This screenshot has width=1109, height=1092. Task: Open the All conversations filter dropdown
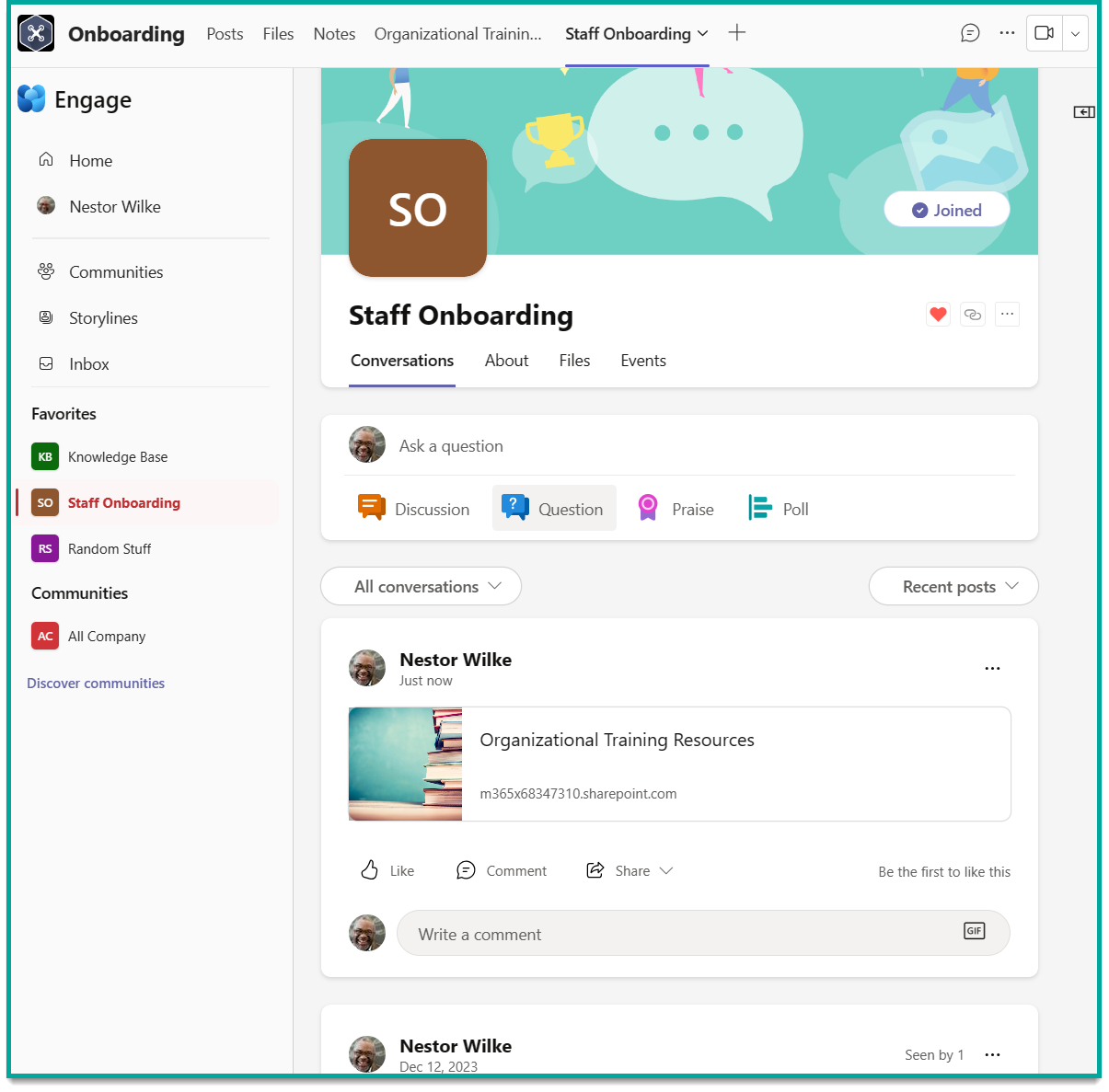click(420, 586)
